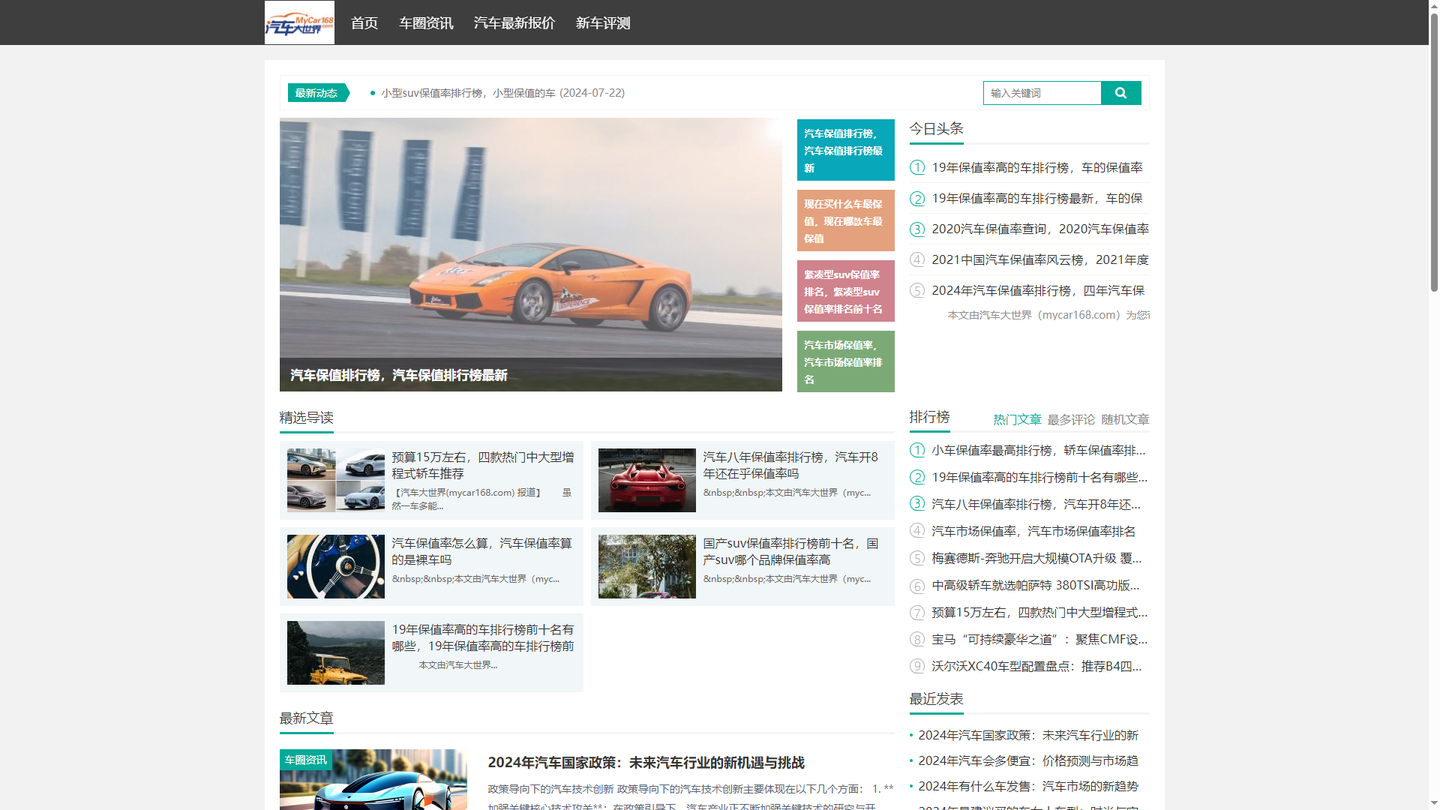Switch to the 热门文章 tab
This screenshot has width=1440, height=810.
click(x=1017, y=420)
